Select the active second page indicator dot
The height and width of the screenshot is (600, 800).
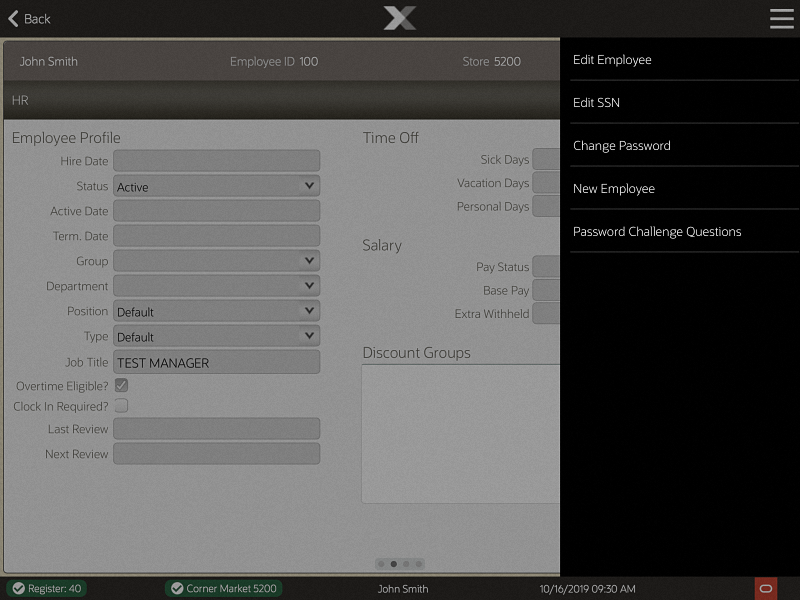coord(393,564)
